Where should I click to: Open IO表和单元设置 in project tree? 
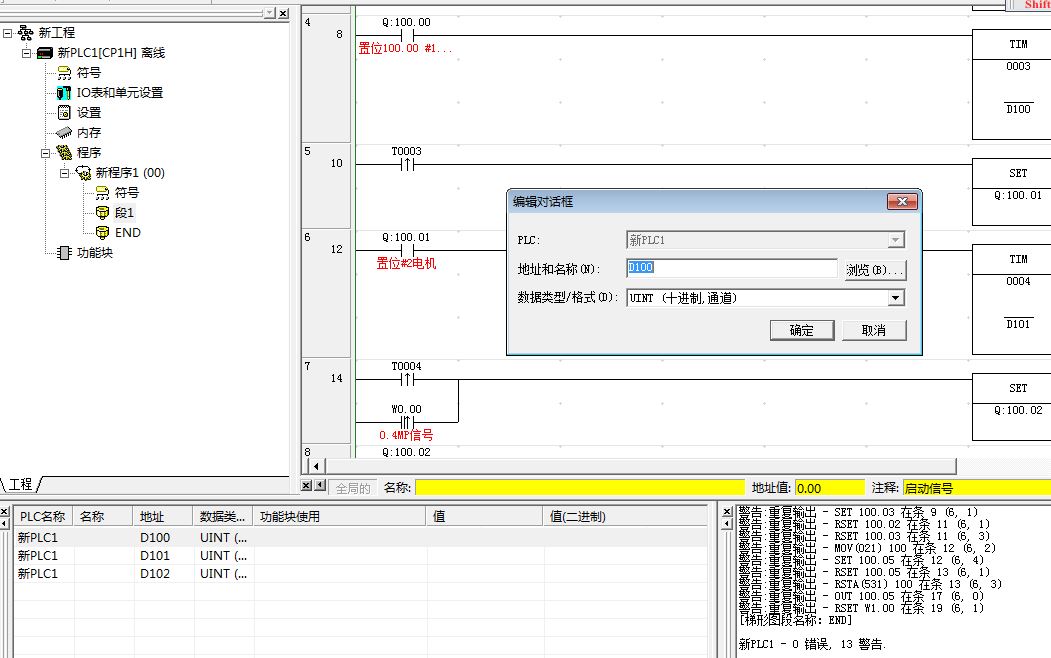(65, 93)
